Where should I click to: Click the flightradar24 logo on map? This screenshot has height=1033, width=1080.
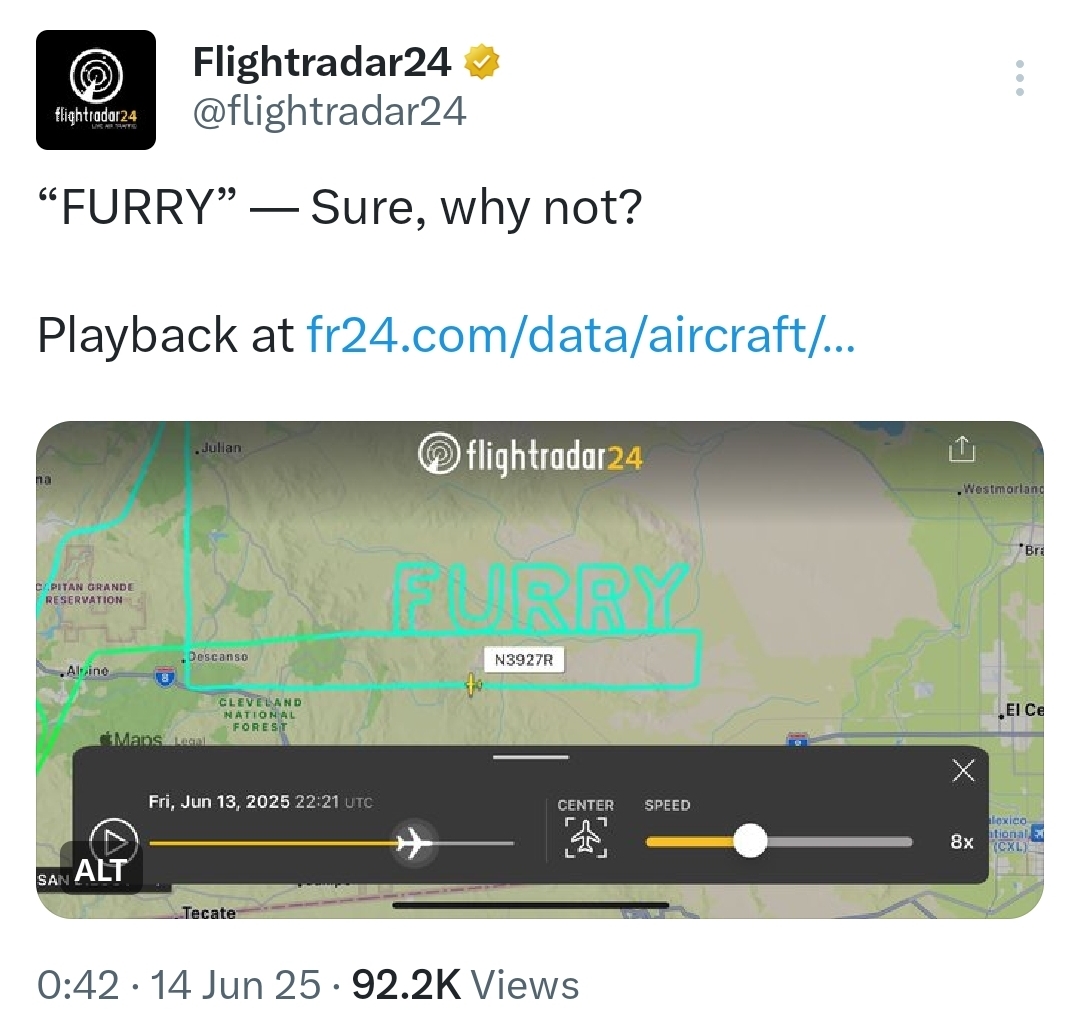click(530, 455)
